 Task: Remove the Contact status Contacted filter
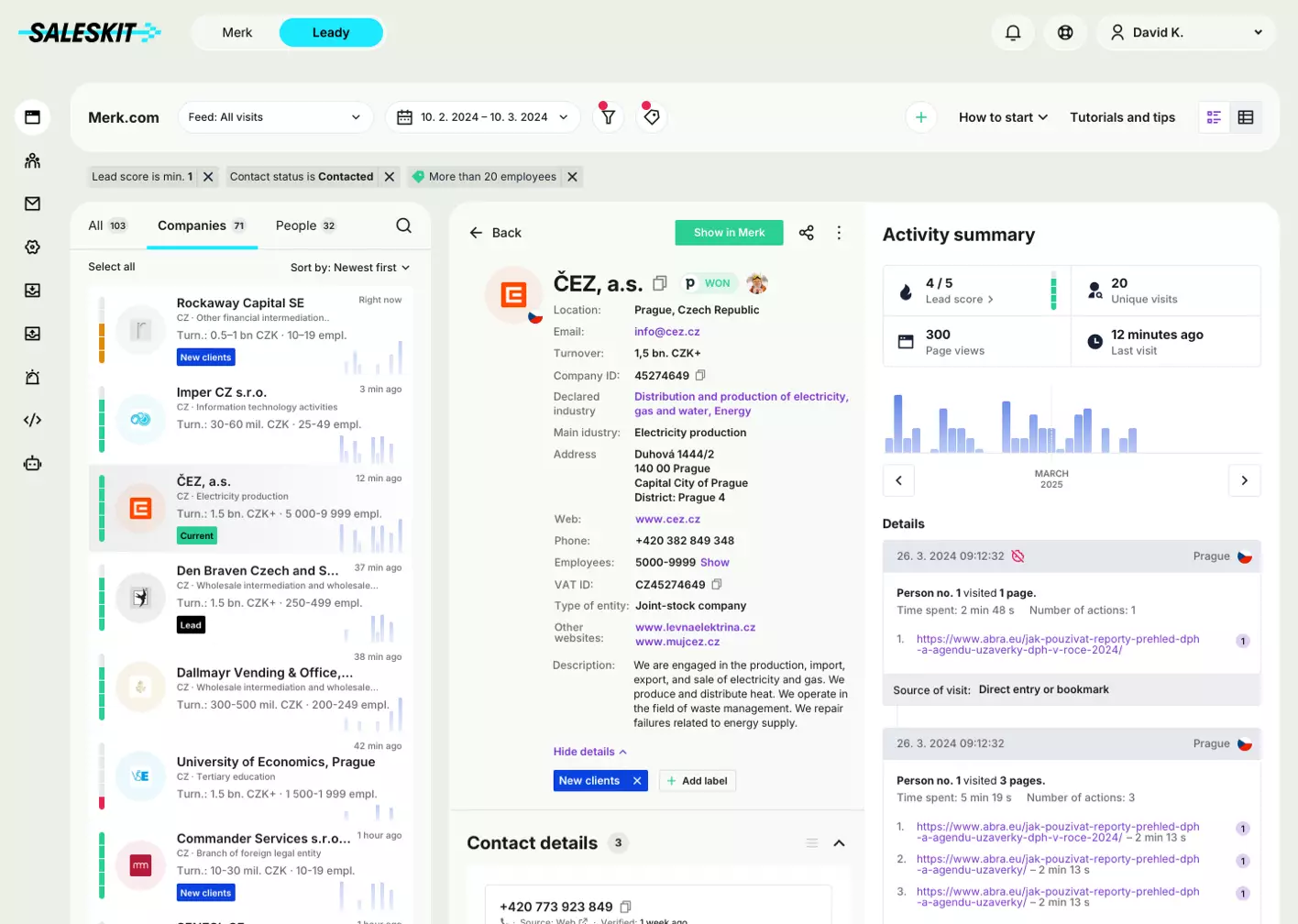[x=390, y=177]
